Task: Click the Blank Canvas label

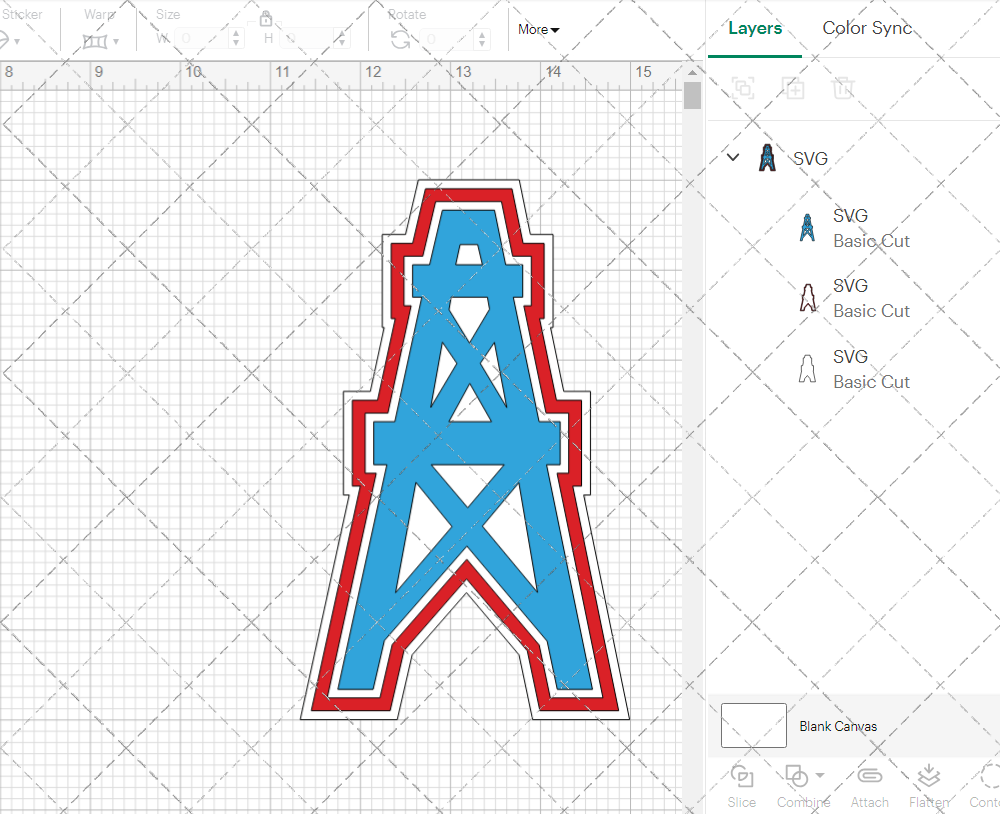Action: click(838, 726)
